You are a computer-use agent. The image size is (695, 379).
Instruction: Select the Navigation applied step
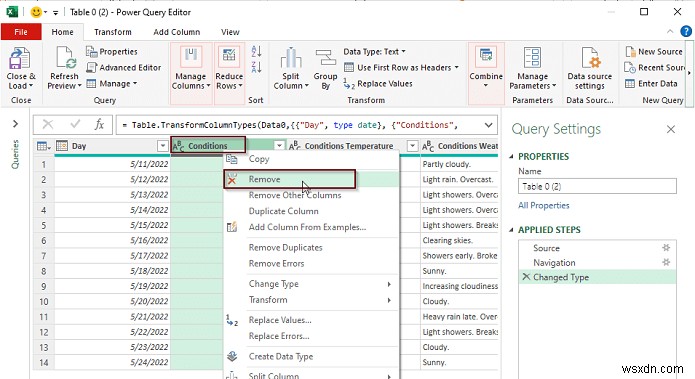(597, 262)
